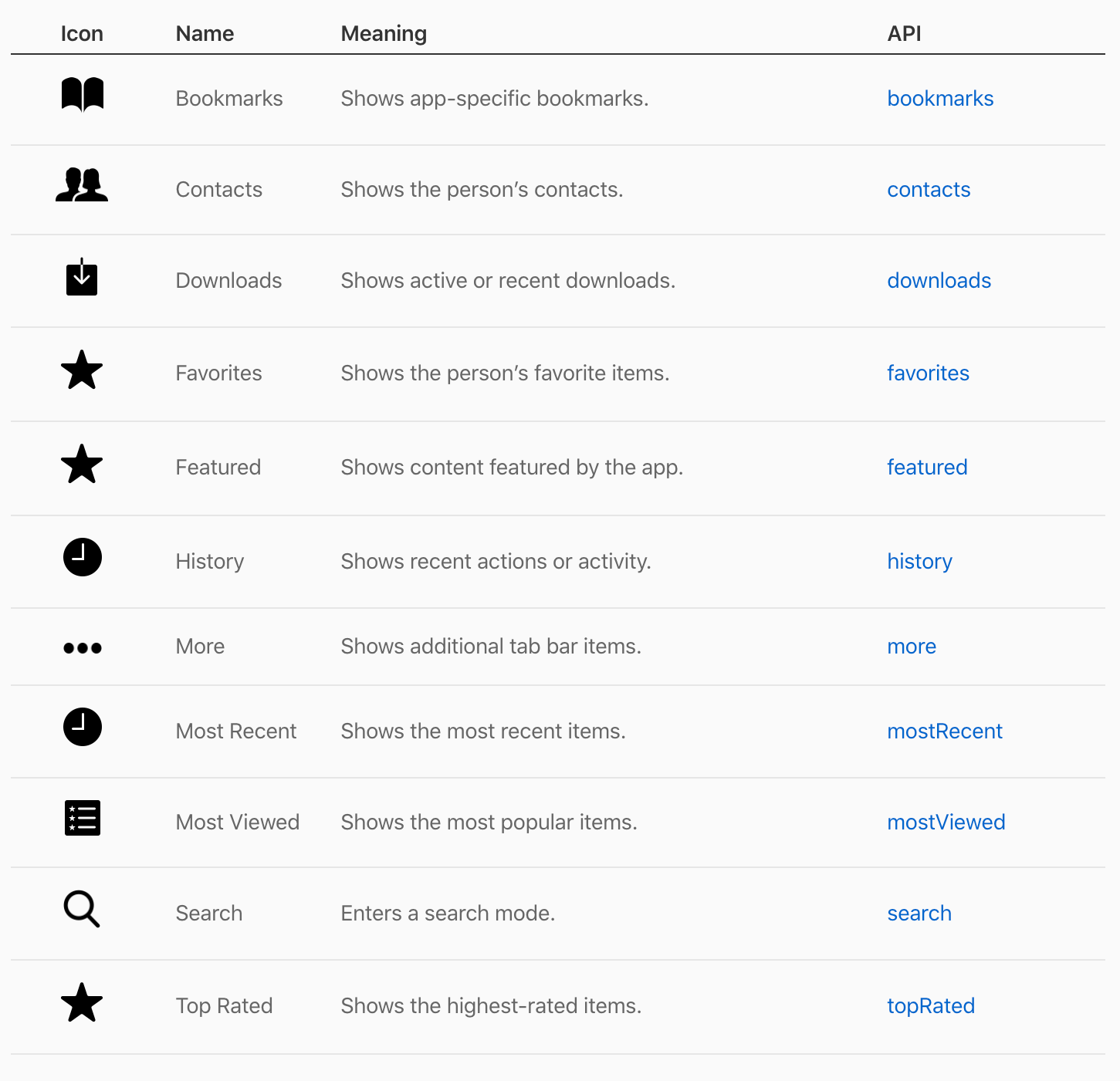Open the bookmarks API link
Image resolution: width=1120 pixels, height=1081 pixels.
tap(940, 99)
